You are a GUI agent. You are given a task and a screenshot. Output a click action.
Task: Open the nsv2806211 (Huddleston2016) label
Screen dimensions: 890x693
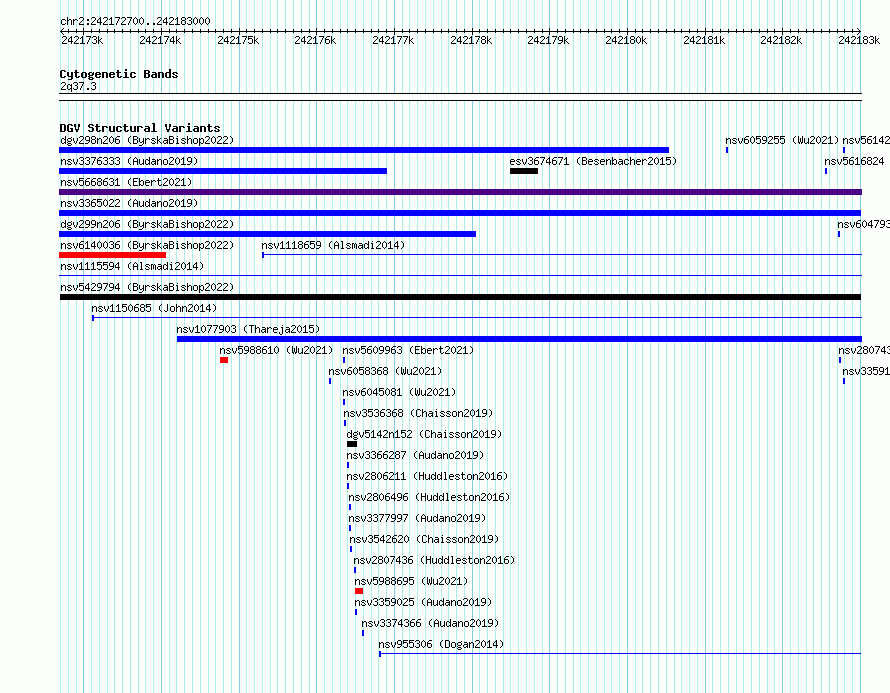point(427,476)
